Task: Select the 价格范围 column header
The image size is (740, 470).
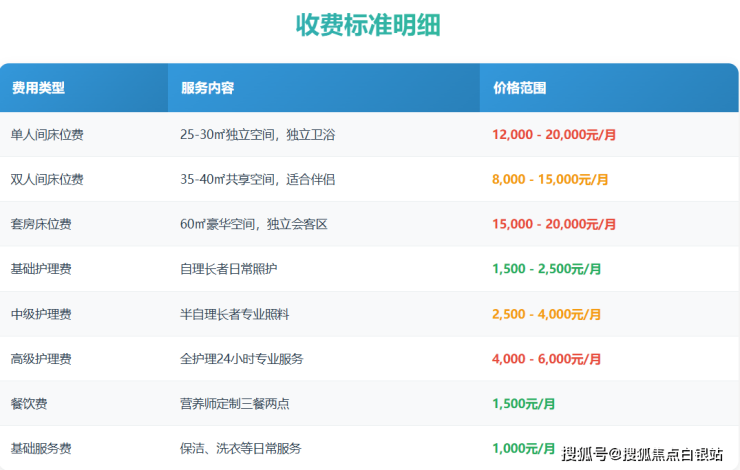Action: (520, 88)
